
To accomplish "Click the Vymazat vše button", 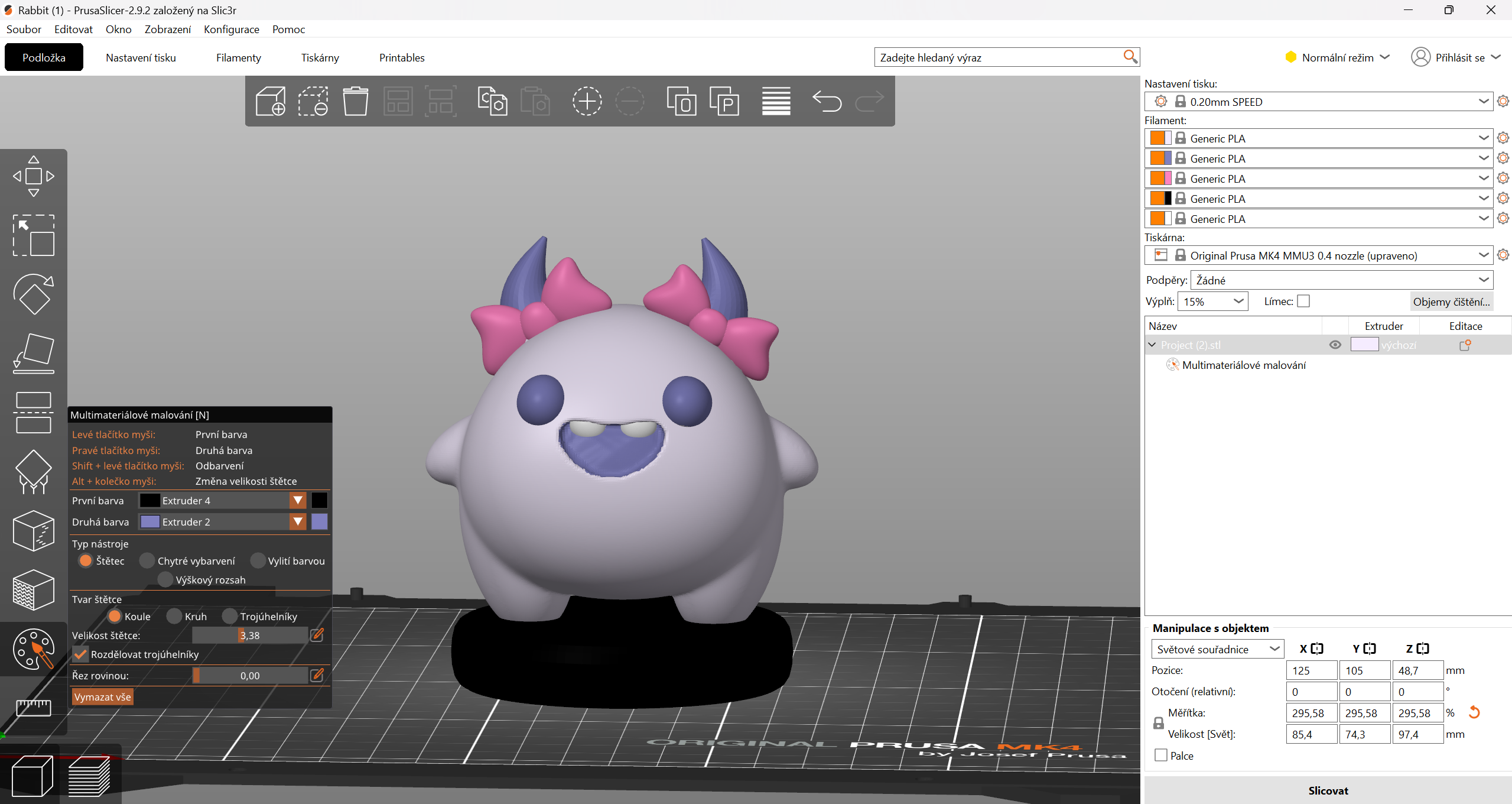I will (x=102, y=697).
